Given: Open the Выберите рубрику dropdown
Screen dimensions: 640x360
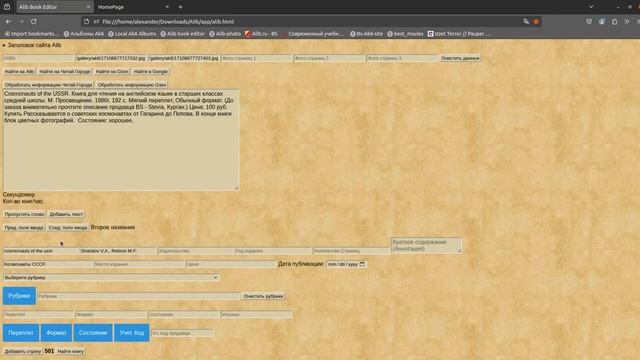Looking at the screenshot, I should [x=111, y=278].
